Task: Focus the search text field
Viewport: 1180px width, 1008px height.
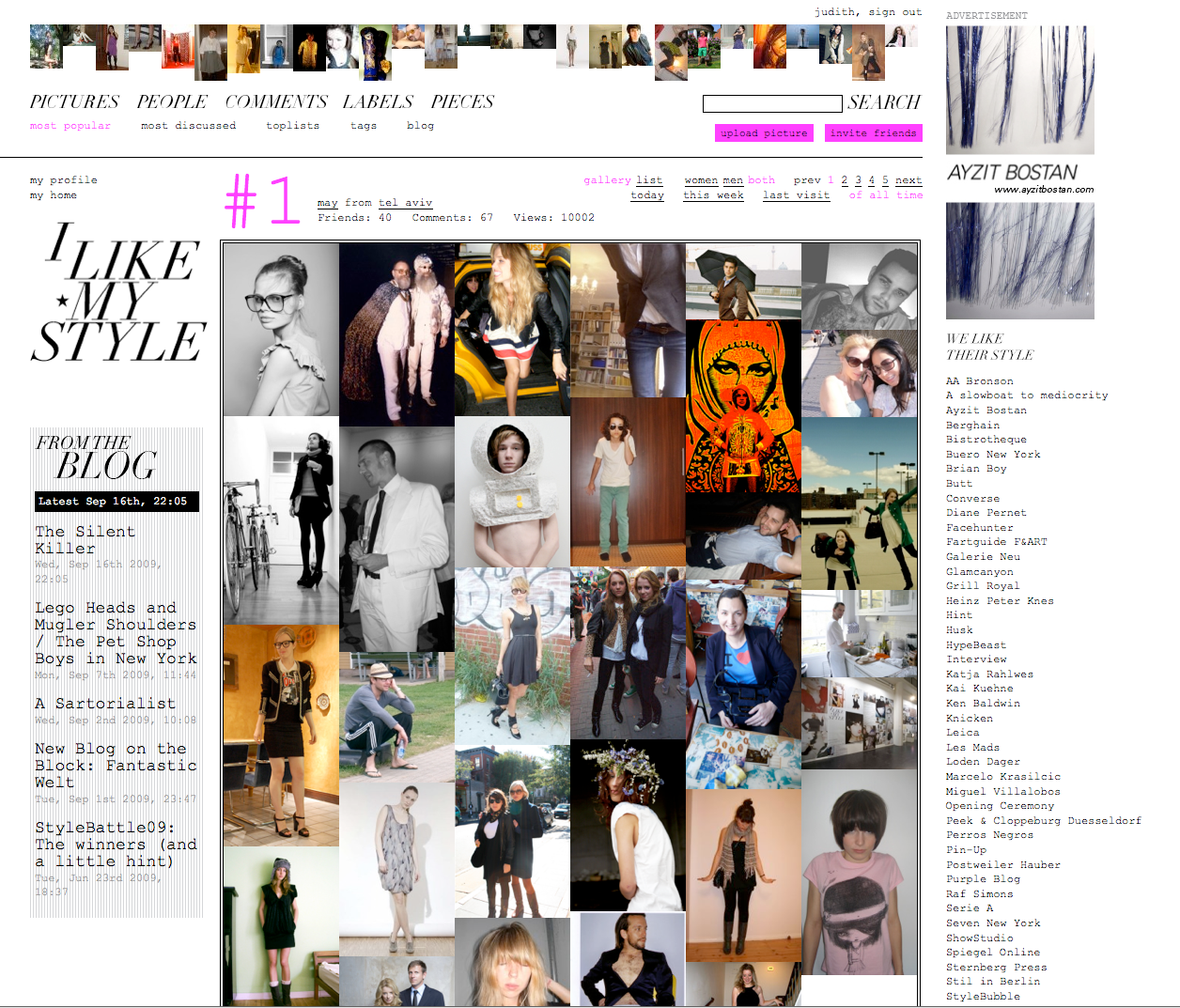Action: (772, 103)
